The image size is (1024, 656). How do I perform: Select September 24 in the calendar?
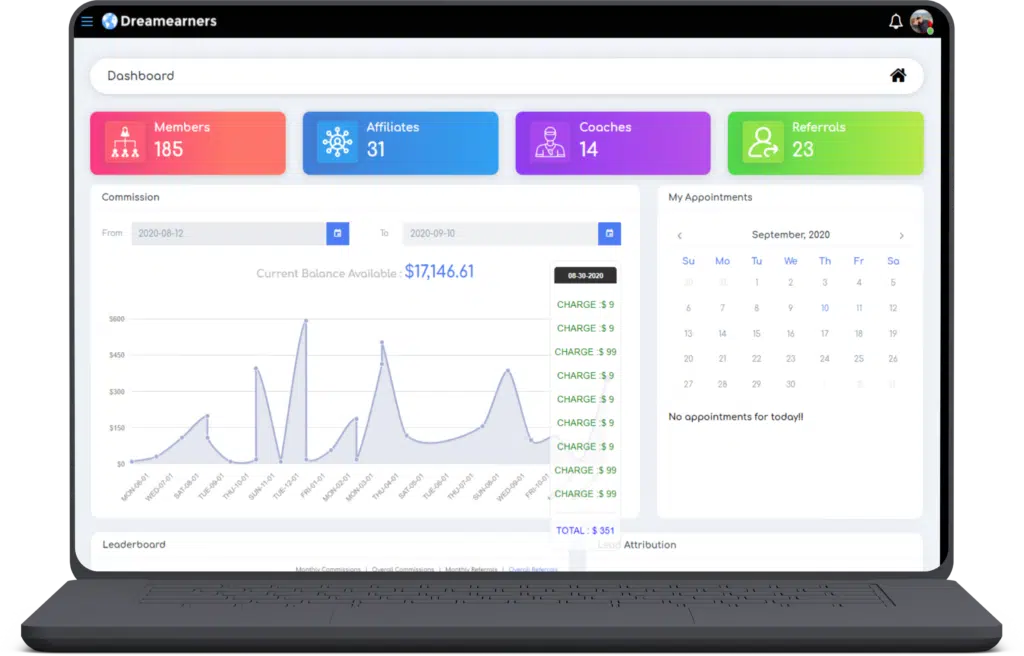click(x=825, y=359)
